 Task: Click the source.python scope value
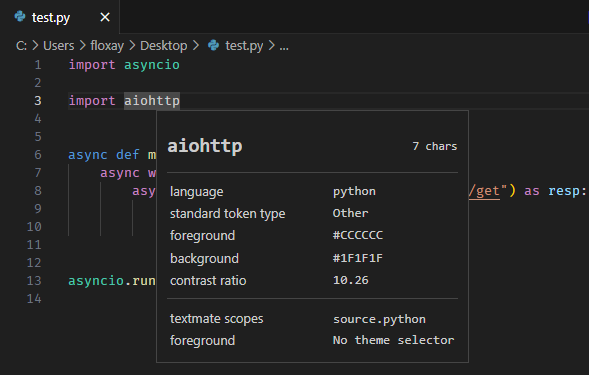[x=379, y=319]
